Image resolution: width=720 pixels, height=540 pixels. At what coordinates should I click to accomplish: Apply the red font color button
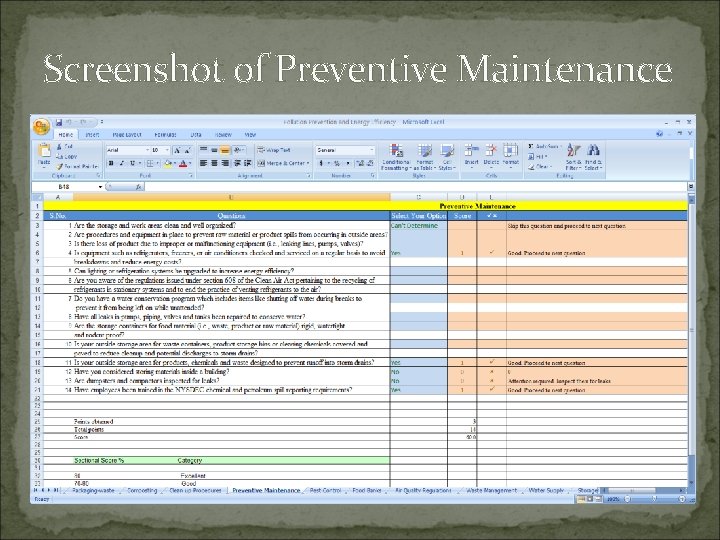(x=184, y=163)
